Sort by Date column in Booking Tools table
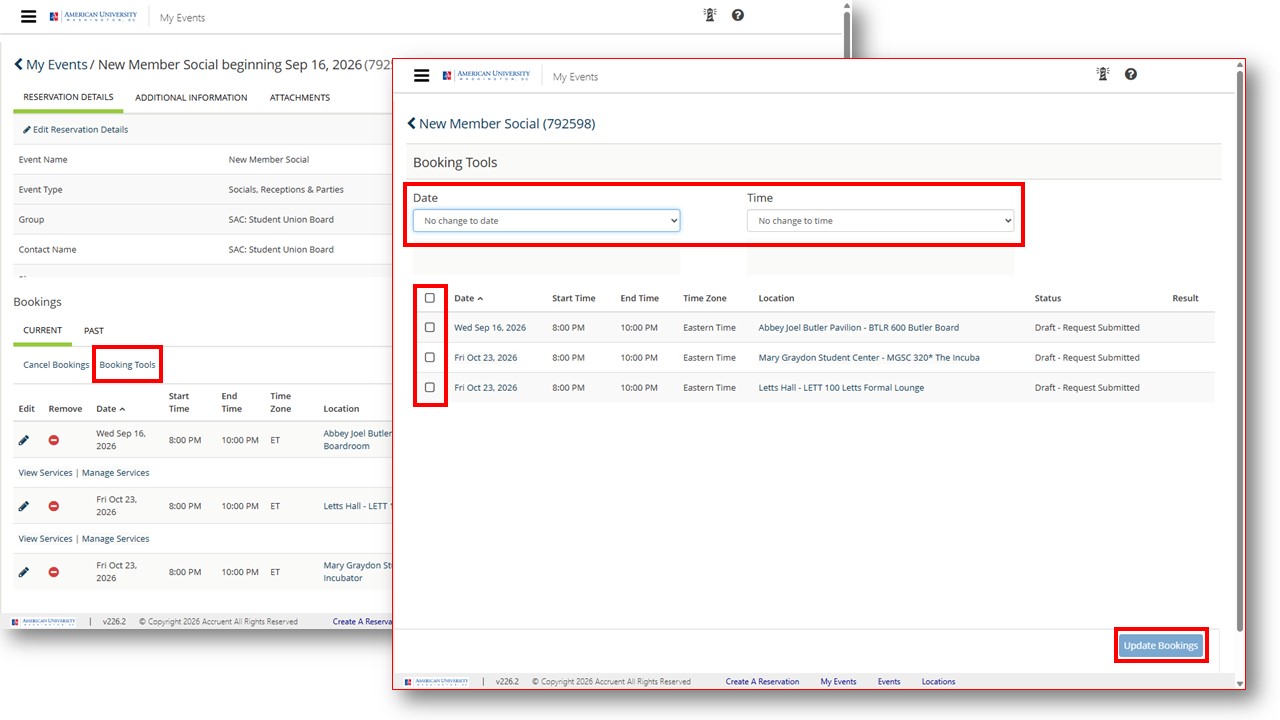This screenshot has width=1280, height=720. pyautogui.click(x=468, y=298)
